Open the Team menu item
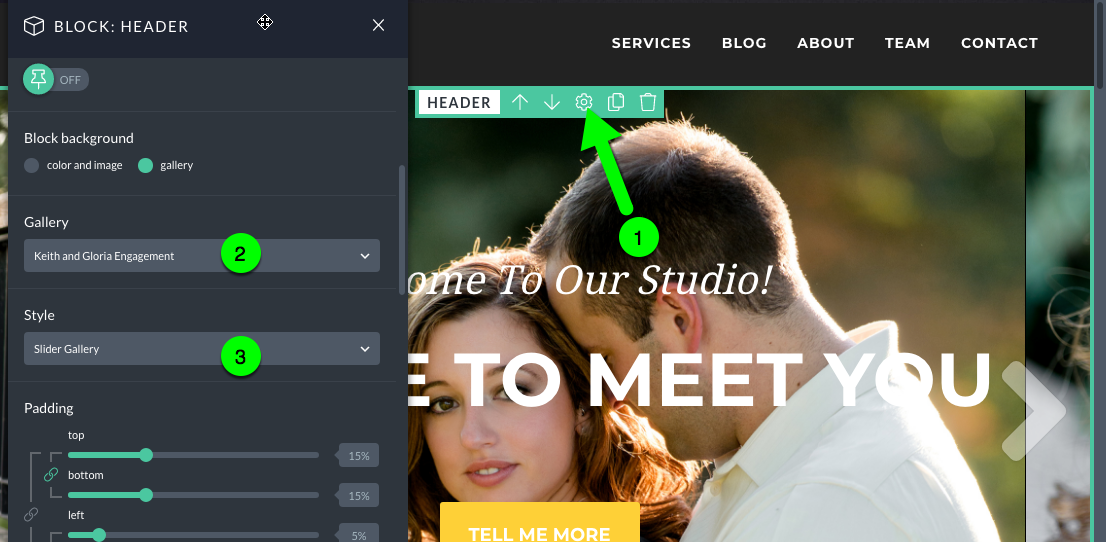This screenshot has height=542, width=1106. pyautogui.click(x=907, y=43)
